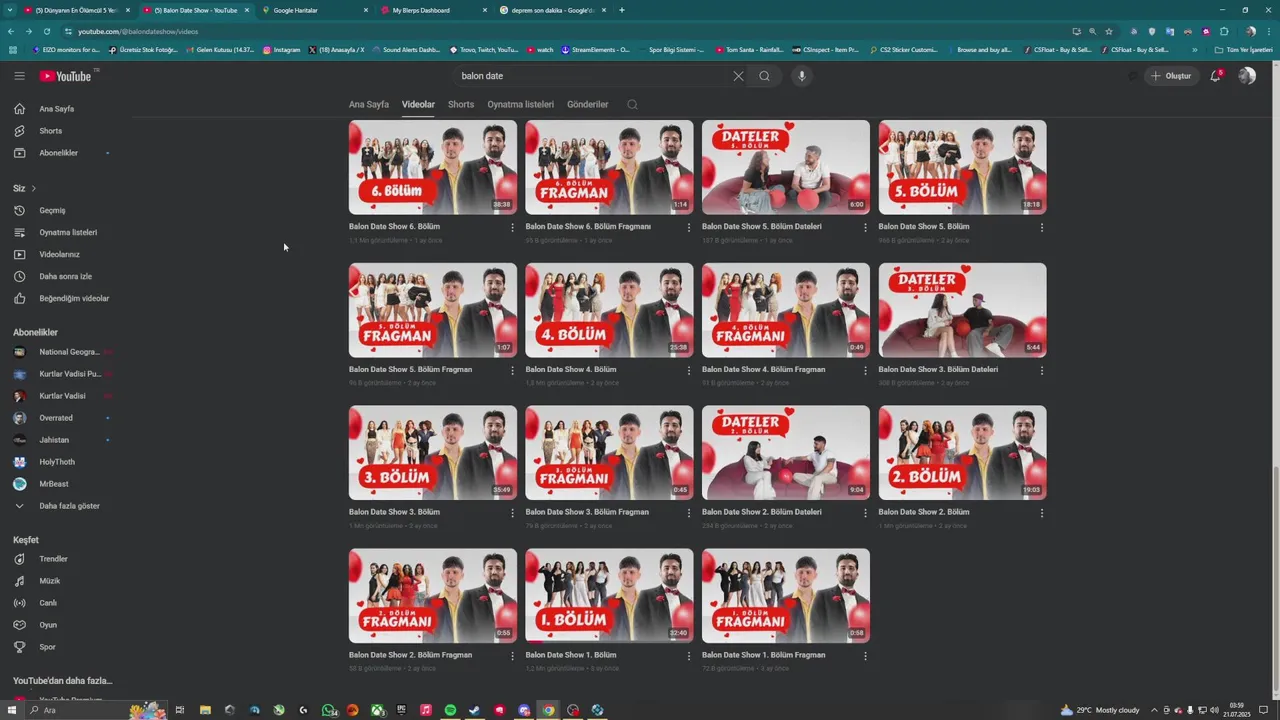This screenshot has height=720, width=1280.
Task: Reload the page with browser refresh
Action: tap(46, 31)
